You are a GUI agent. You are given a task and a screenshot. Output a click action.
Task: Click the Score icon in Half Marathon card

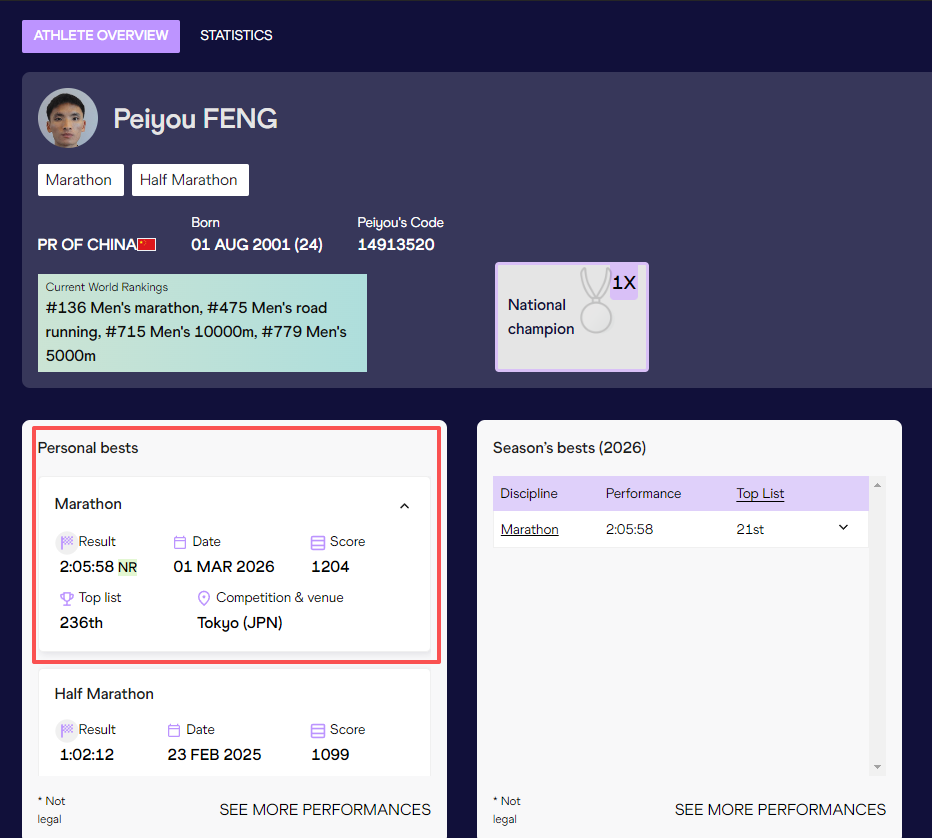pyautogui.click(x=318, y=730)
